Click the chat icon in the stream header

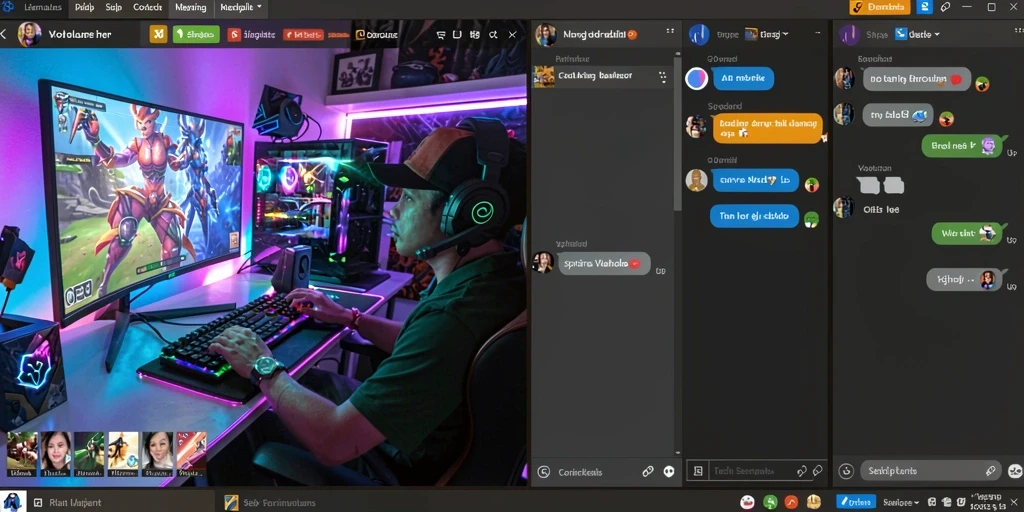pyautogui.click(x=440, y=35)
